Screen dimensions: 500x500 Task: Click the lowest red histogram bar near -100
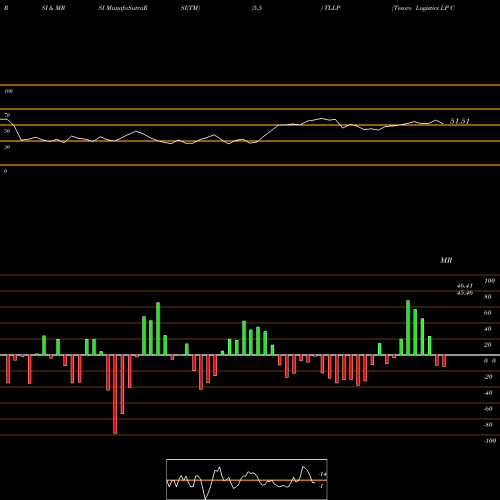(x=115, y=394)
